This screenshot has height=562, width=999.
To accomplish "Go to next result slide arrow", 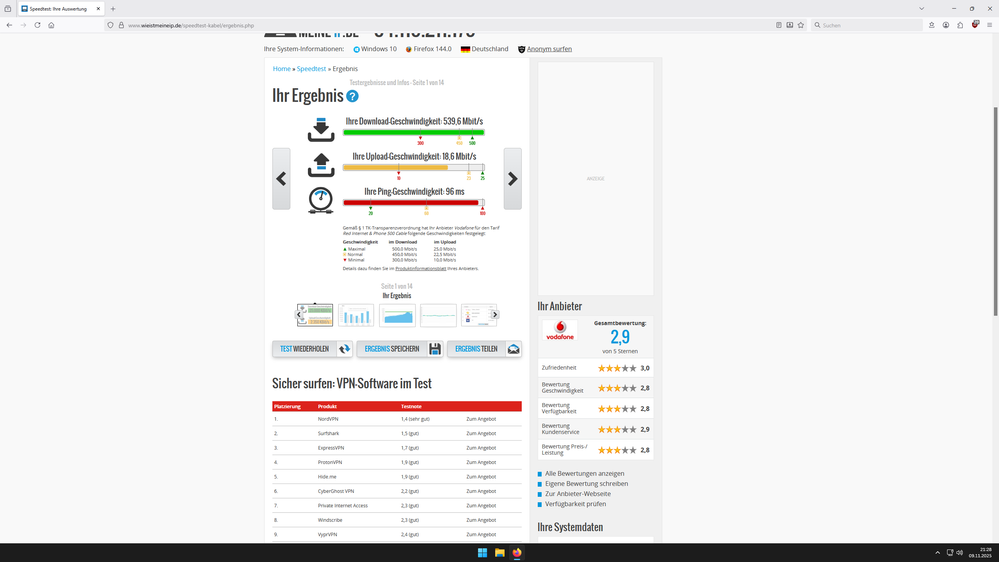I will tap(512, 179).
